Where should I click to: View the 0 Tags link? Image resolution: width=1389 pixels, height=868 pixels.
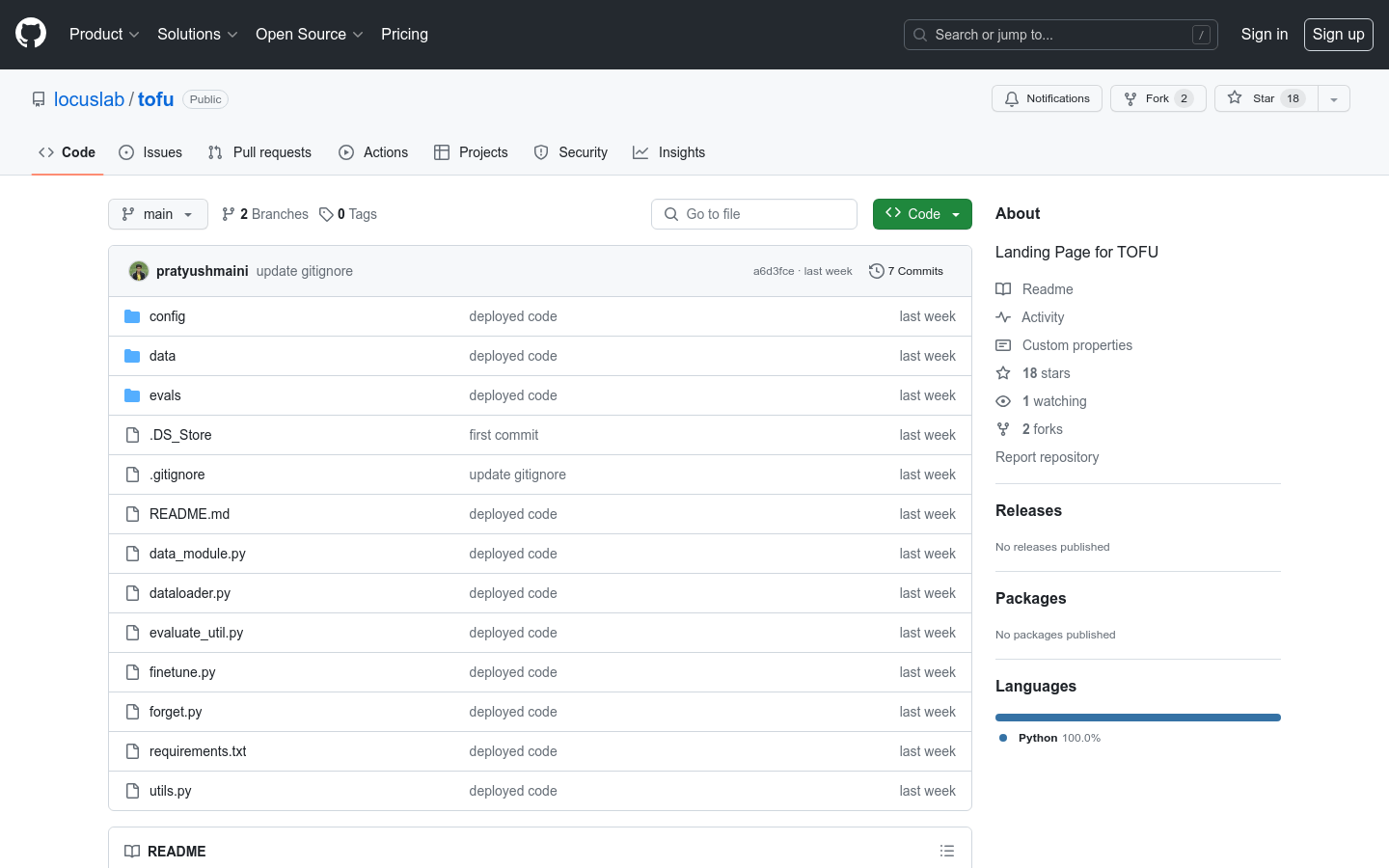click(x=348, y=214)
